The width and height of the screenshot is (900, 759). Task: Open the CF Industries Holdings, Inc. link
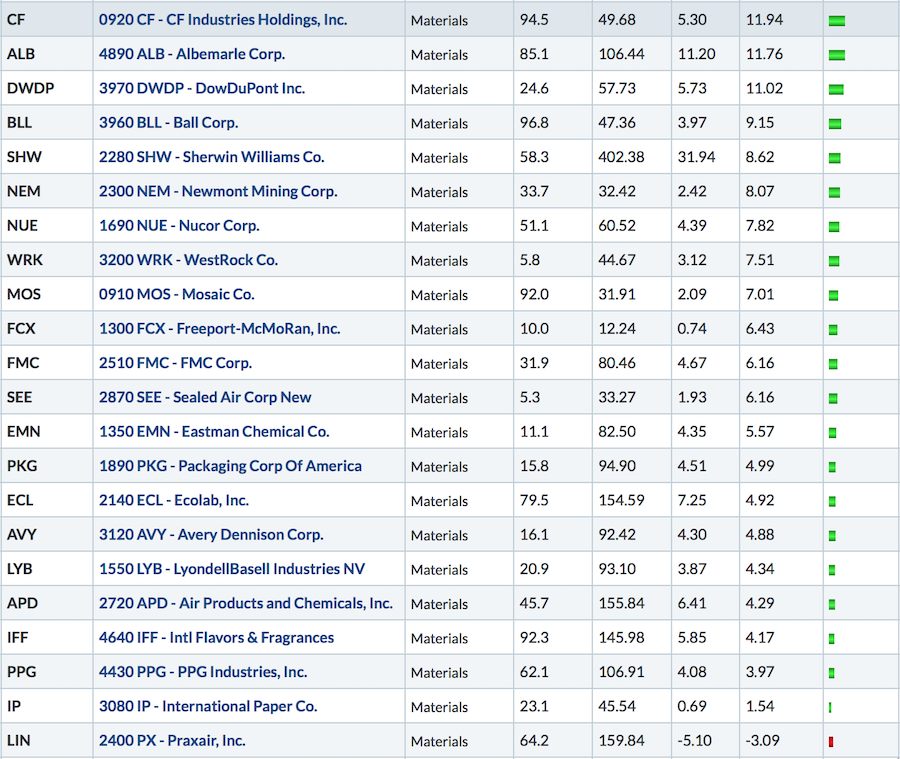[223, 20]
